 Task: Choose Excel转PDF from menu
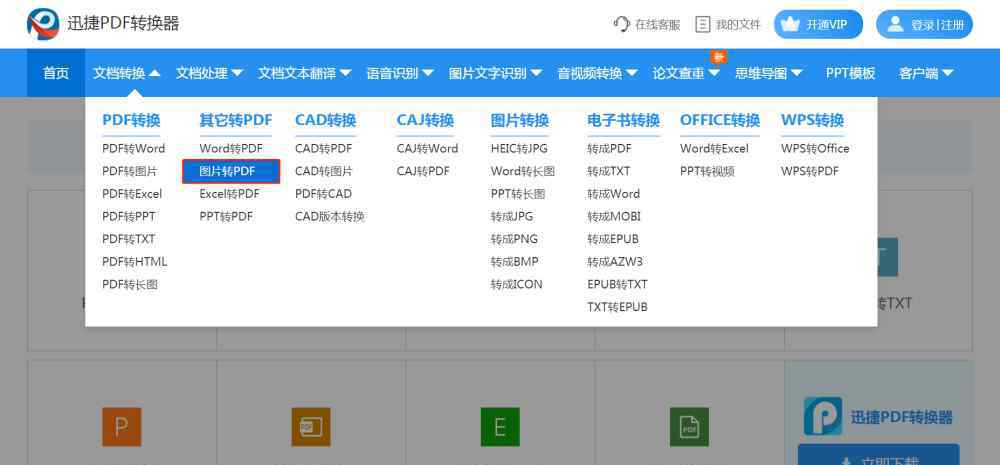(230, 194)
